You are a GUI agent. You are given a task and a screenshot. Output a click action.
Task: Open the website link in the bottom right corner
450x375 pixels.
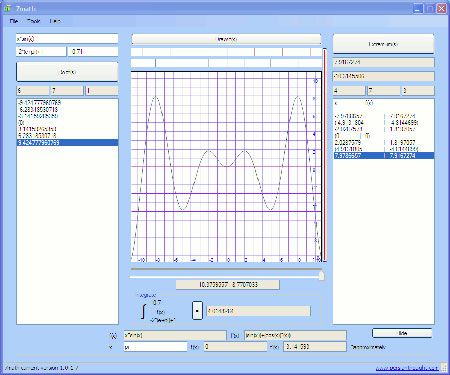coord(407,368)
